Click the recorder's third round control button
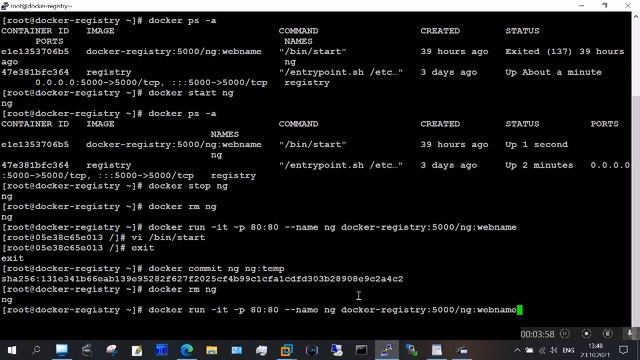640x360 pixels. pyautogui.click(x=608, y=333)
